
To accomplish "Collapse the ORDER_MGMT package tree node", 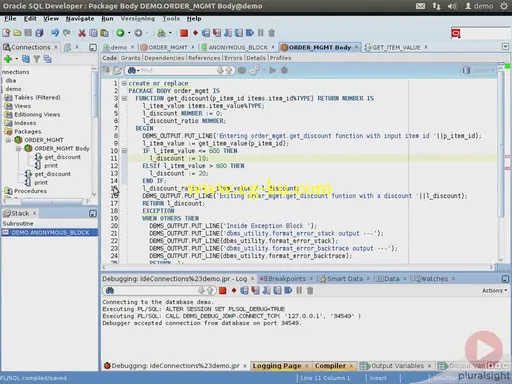I will point(9,140).
